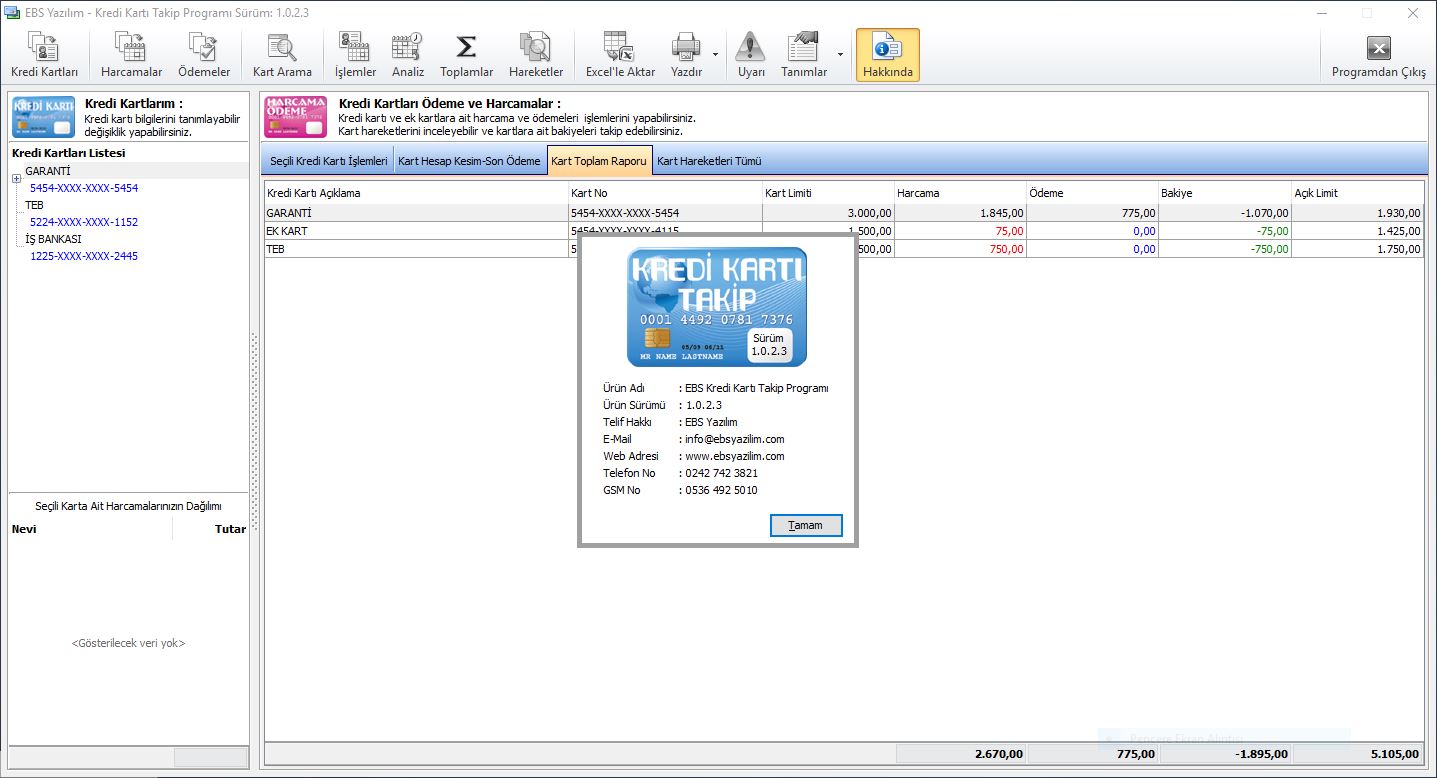Select the GARANTİ bank in card list

[48, 171]
